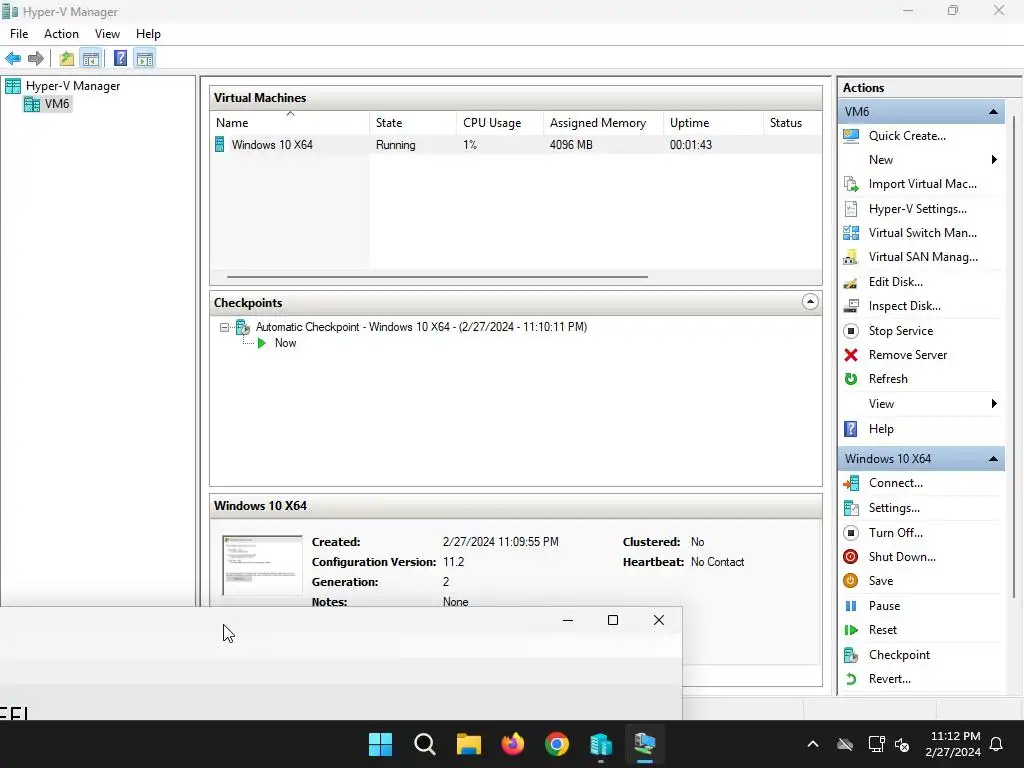Toggle the Show/Hide Console Tree icon
The image size is (1024, 768).
click(91, 59)
